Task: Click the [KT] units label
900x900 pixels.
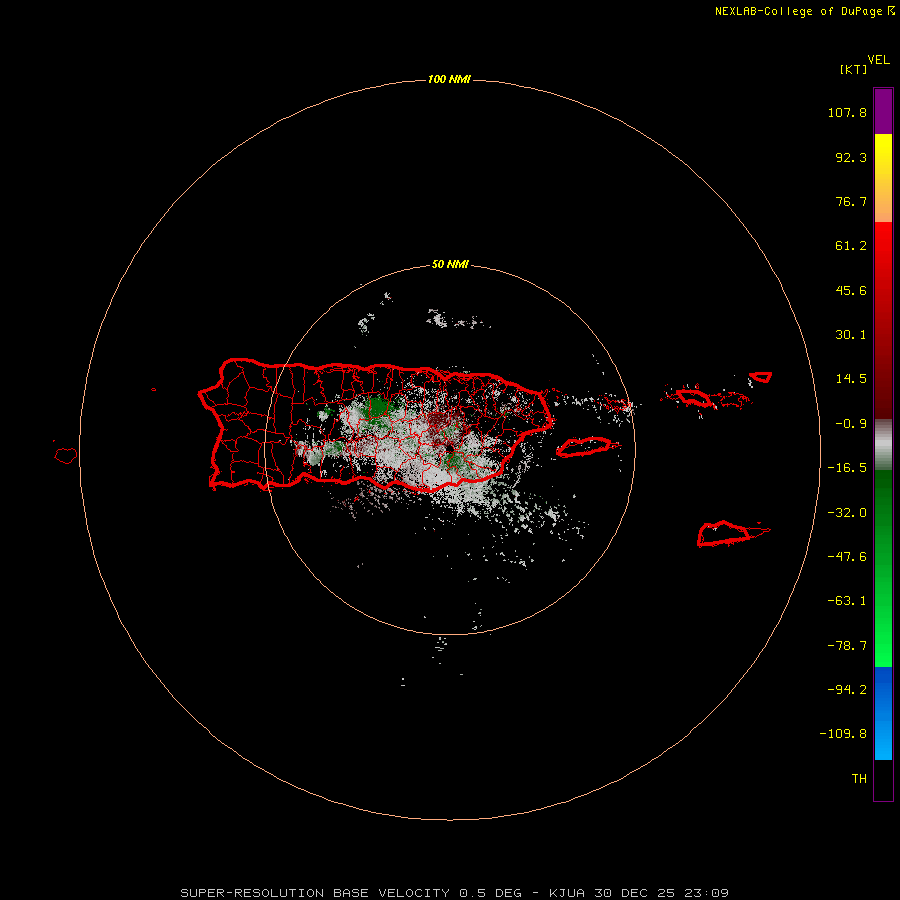Action: point(854,69)
